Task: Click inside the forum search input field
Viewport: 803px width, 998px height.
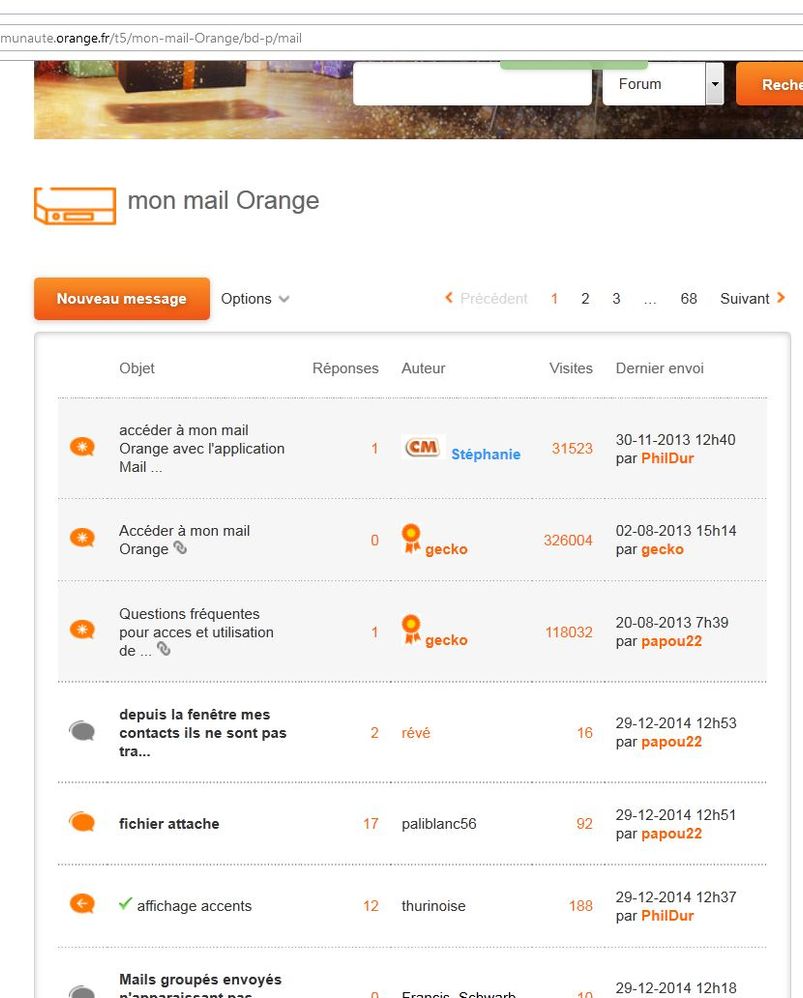Action: coord(470,84)
